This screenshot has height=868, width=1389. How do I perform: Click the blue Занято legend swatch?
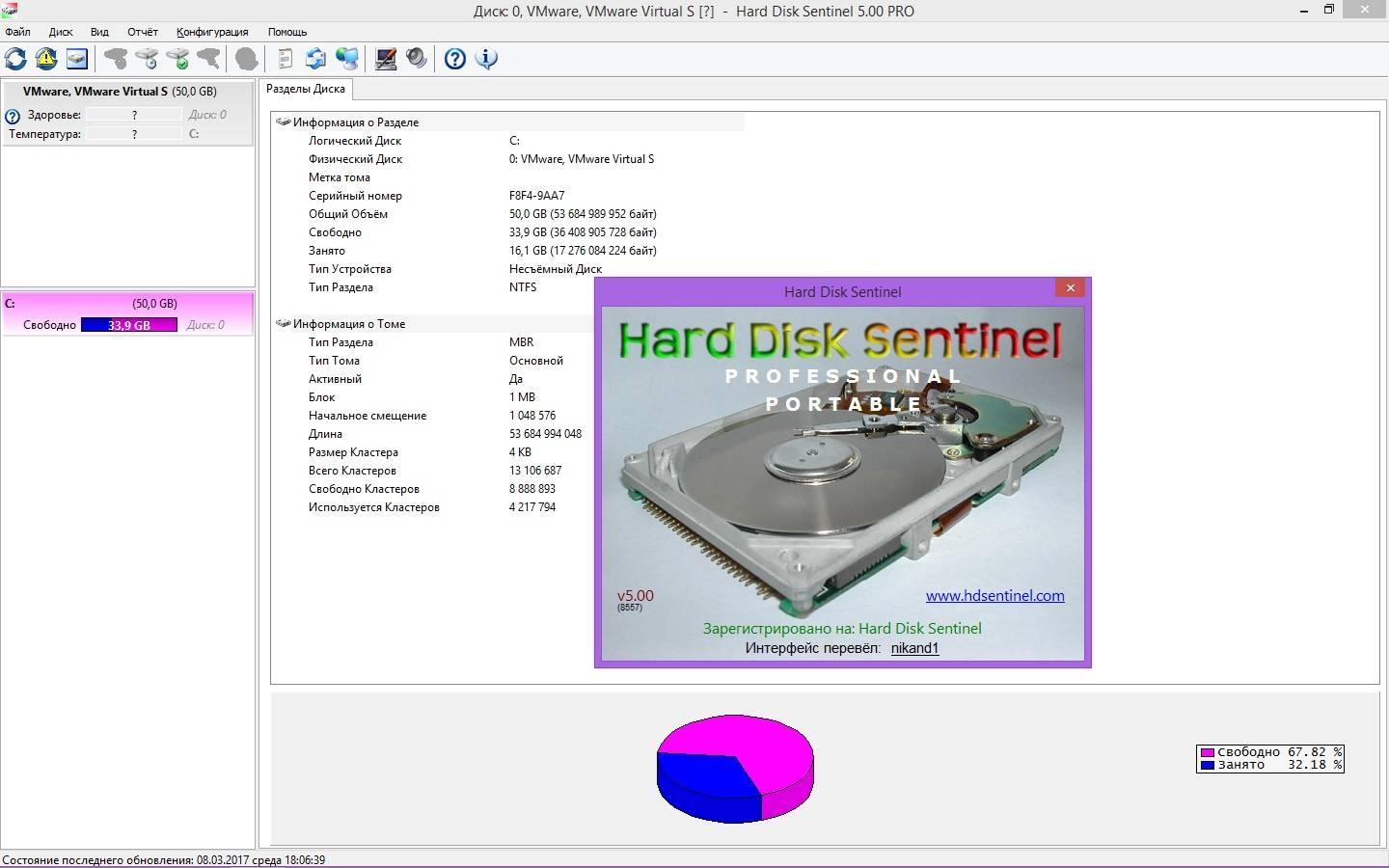[x=1208, y=765]
